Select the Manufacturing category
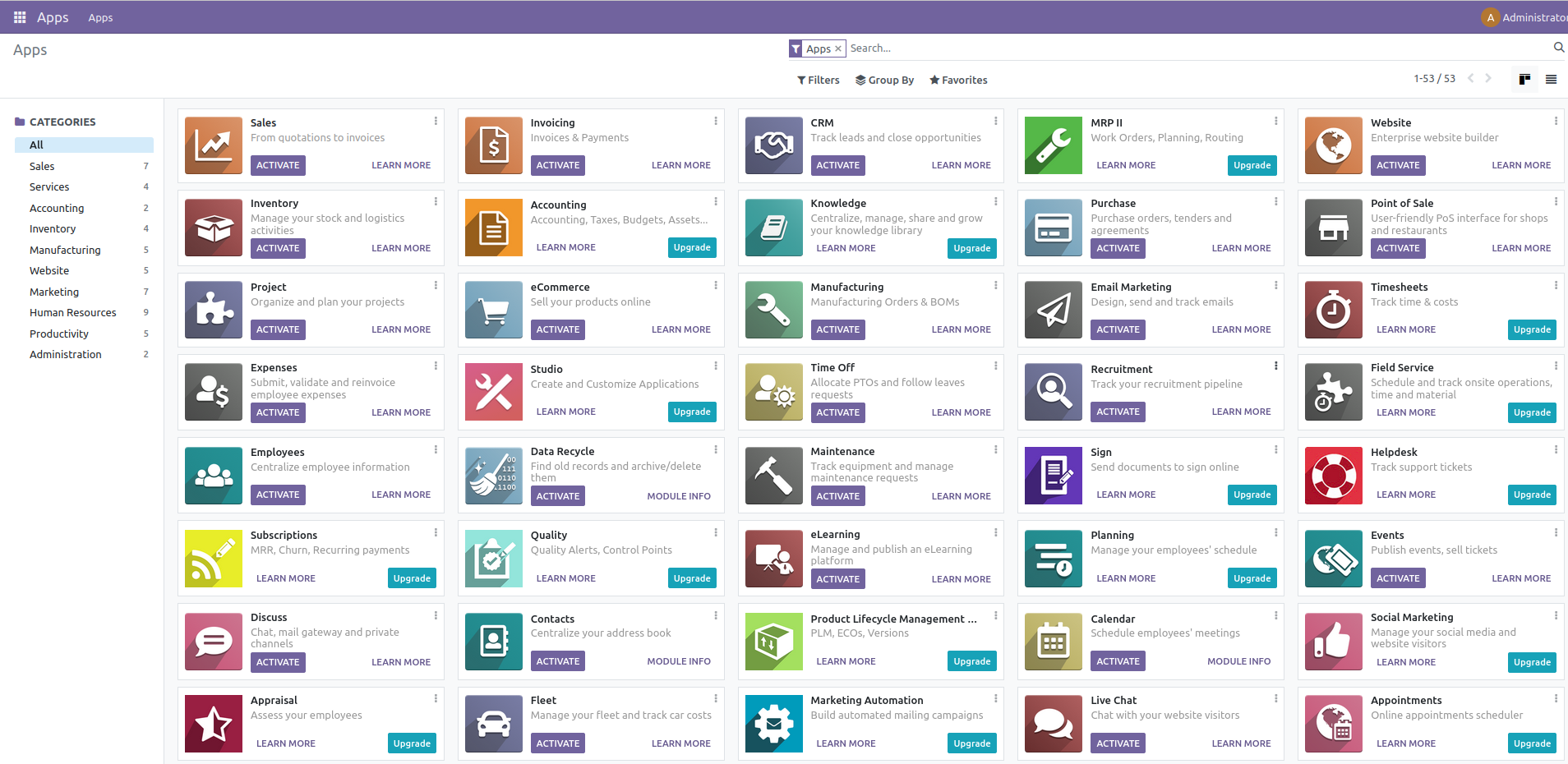 (65, 251)
